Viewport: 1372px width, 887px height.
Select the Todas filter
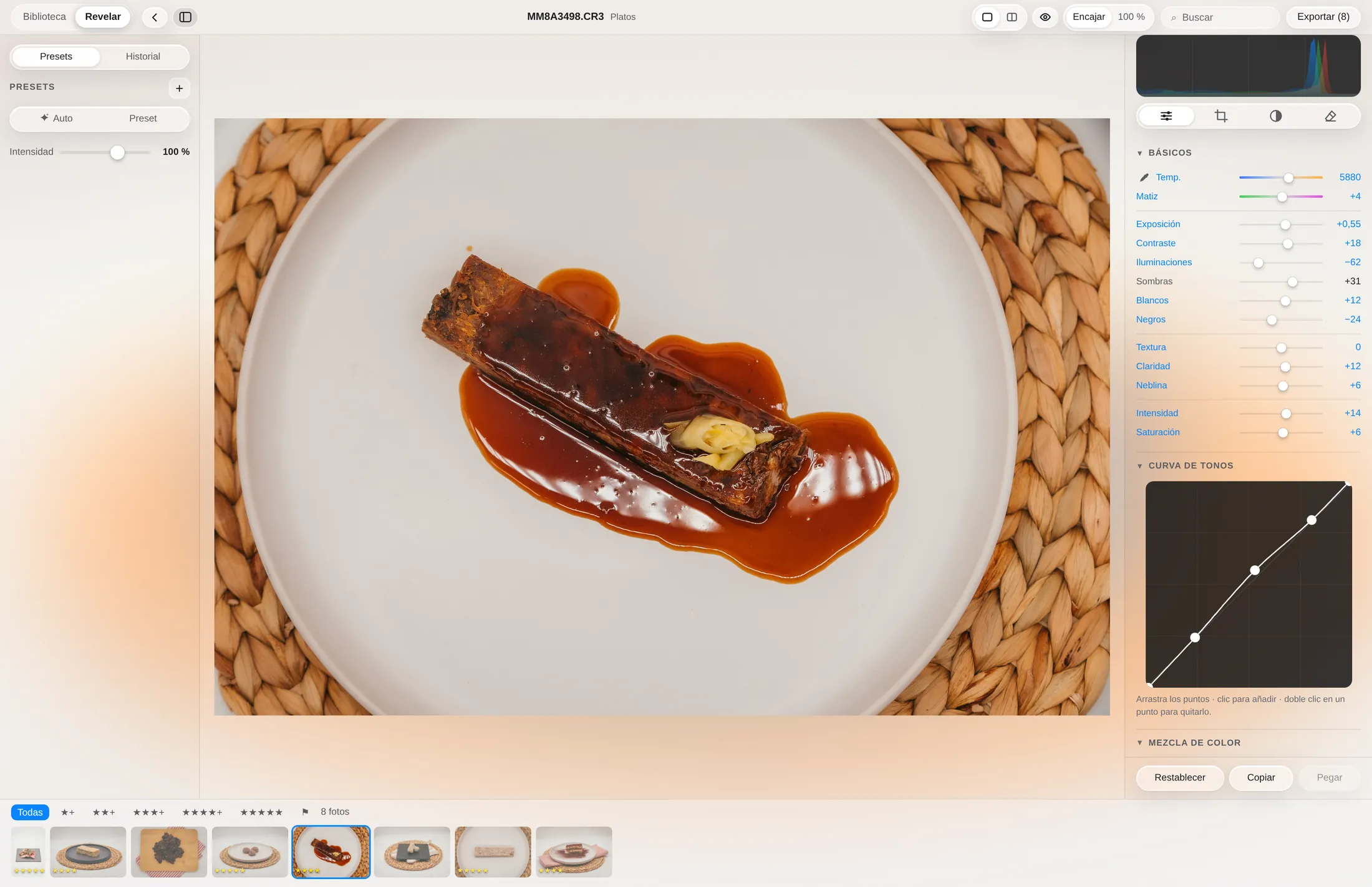tap(30, 812)
